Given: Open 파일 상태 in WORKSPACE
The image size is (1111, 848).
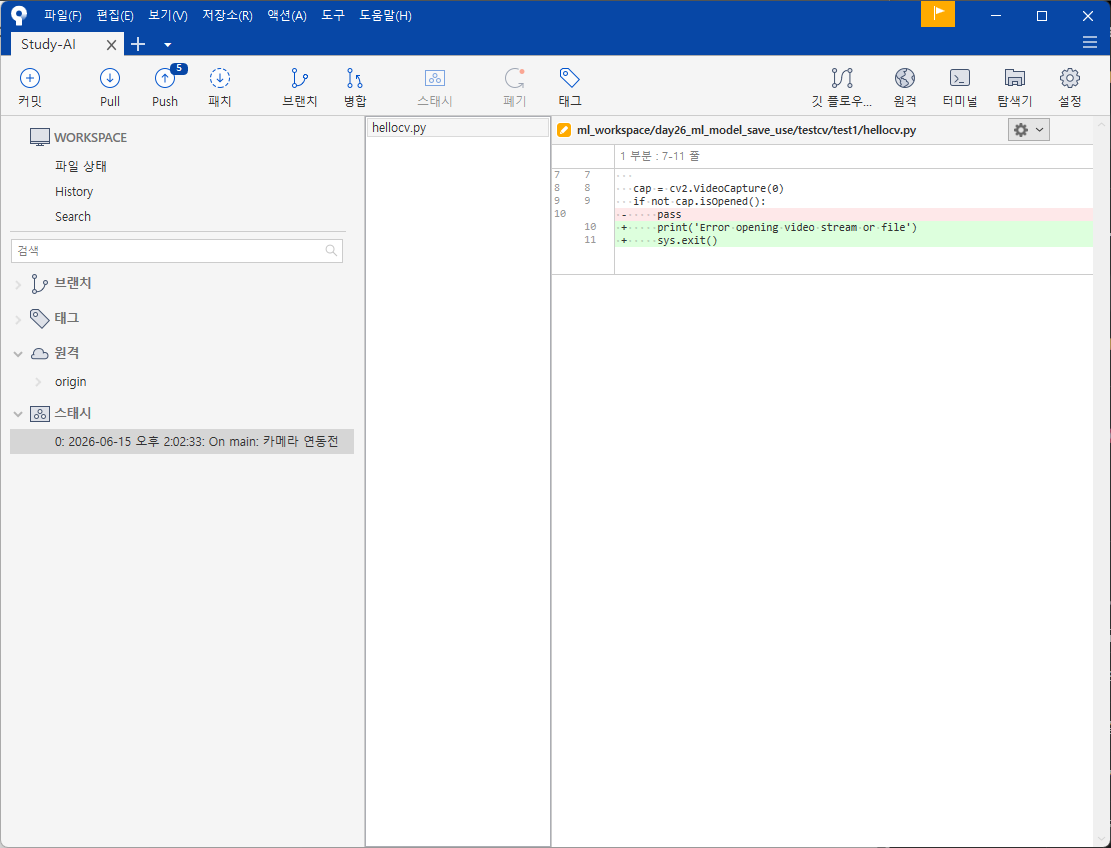Looking at the screenshot, I should click(81, 166).
